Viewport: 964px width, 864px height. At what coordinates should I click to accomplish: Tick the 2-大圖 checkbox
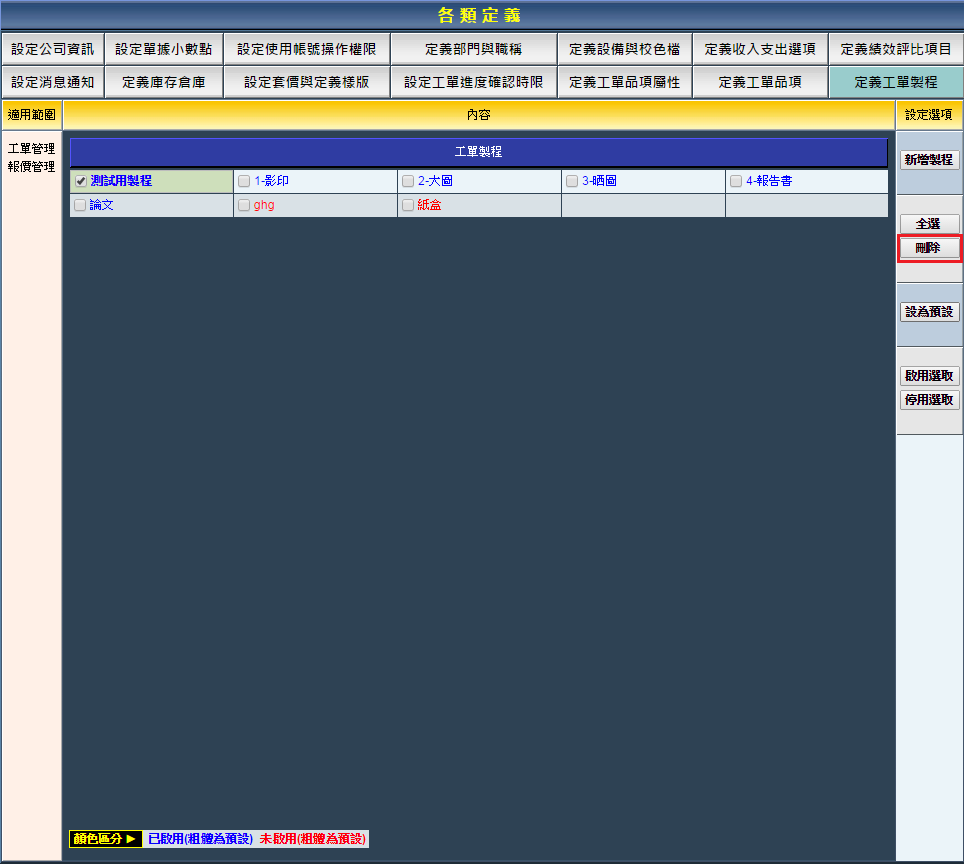pos(408,182)
